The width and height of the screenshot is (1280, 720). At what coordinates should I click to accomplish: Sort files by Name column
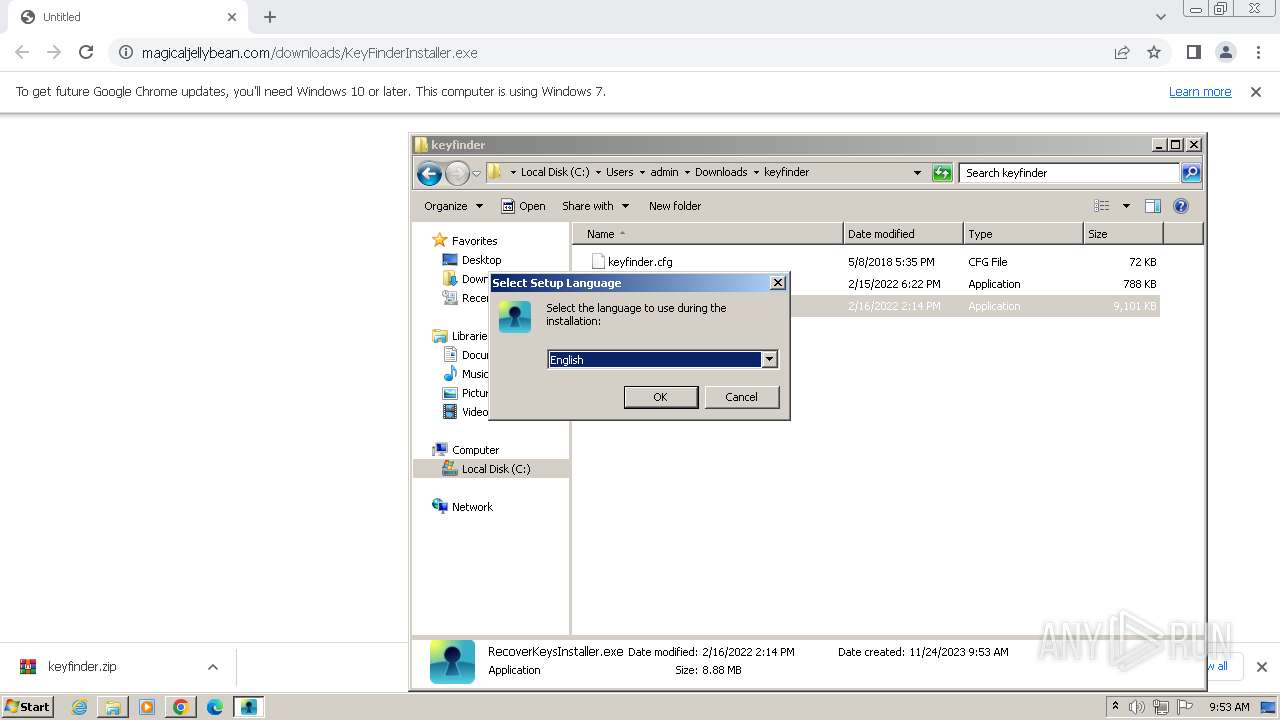pyautogui.click(x=708, y=234)
